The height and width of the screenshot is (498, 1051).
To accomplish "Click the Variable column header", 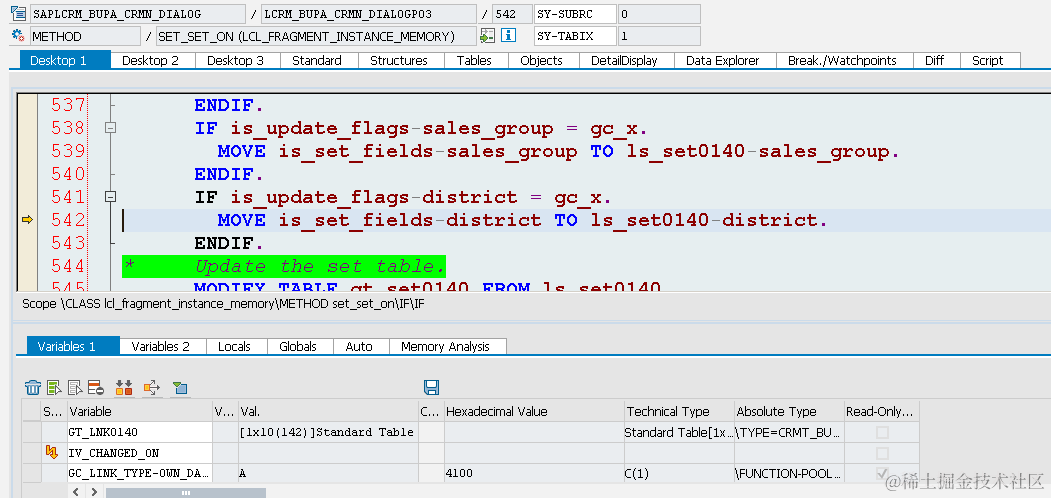I will pyautogui.click(x=139, y=411).
